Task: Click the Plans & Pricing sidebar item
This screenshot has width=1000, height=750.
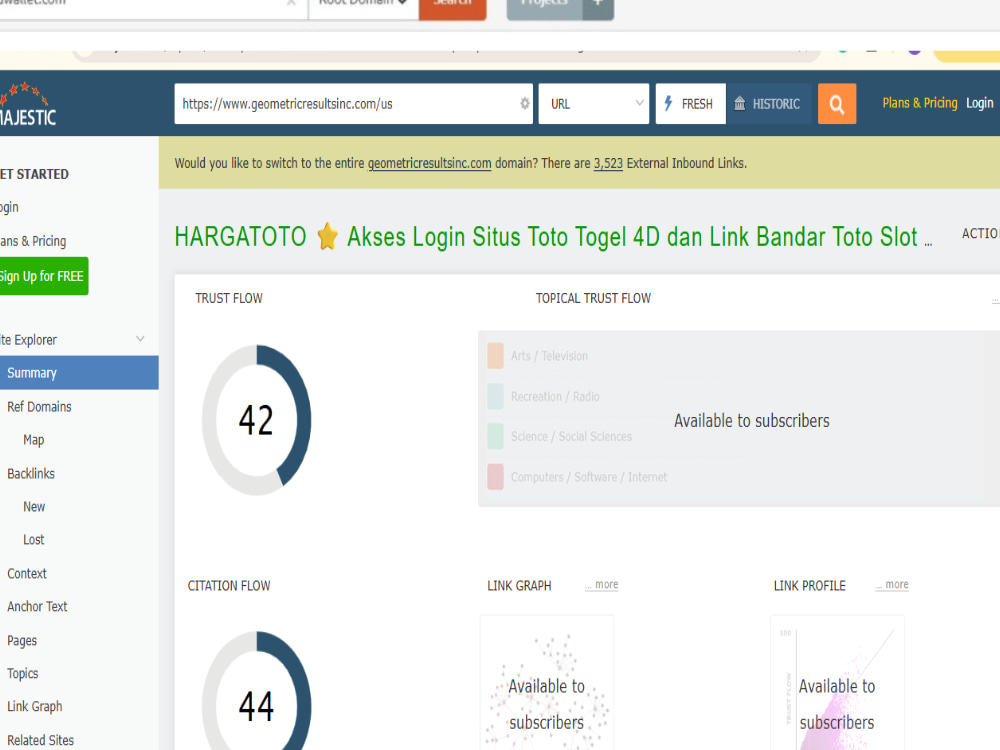Action: point(33,241)
